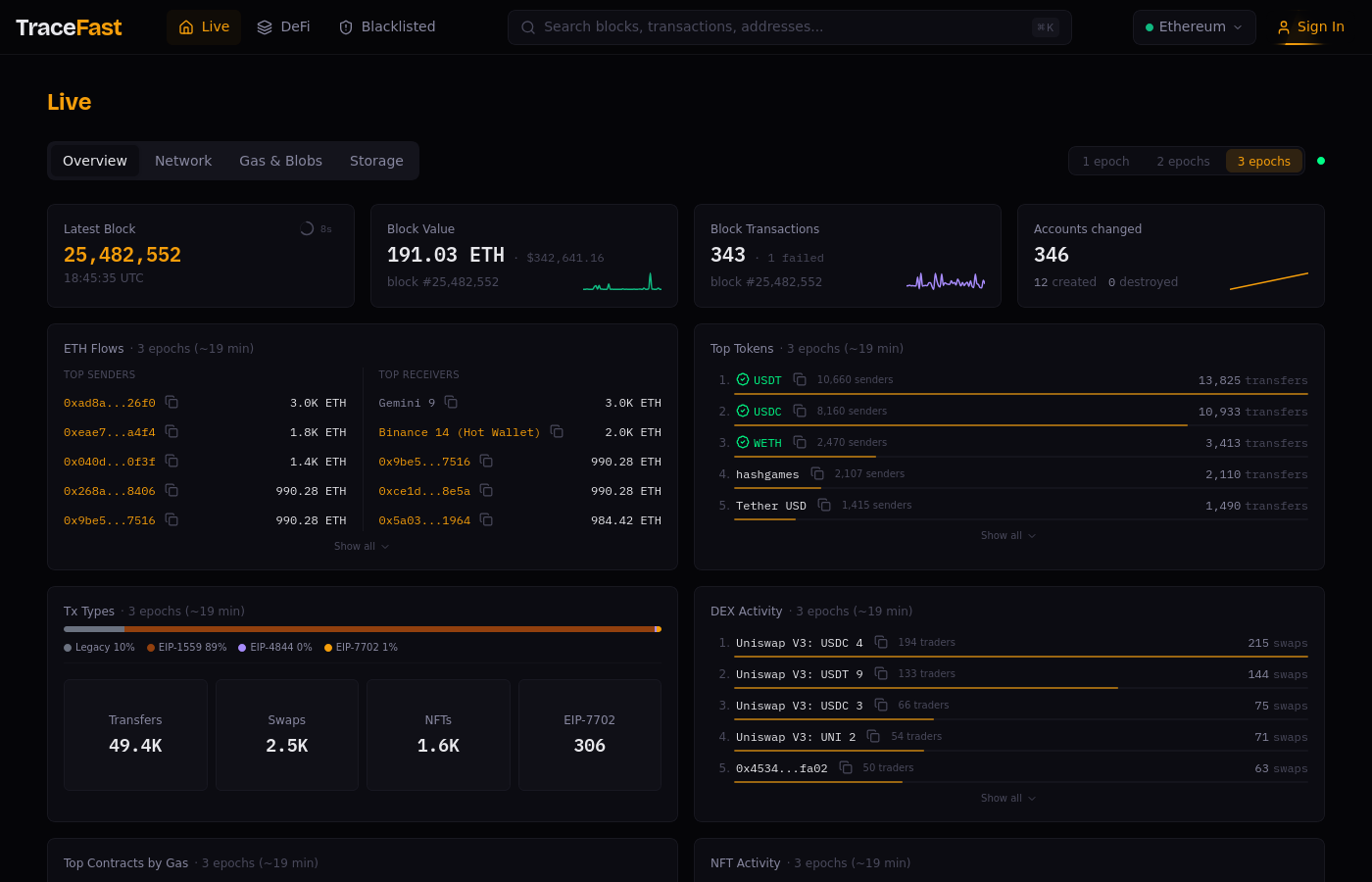Copy receiver address 0x5a03...1964

pos(486,520)
